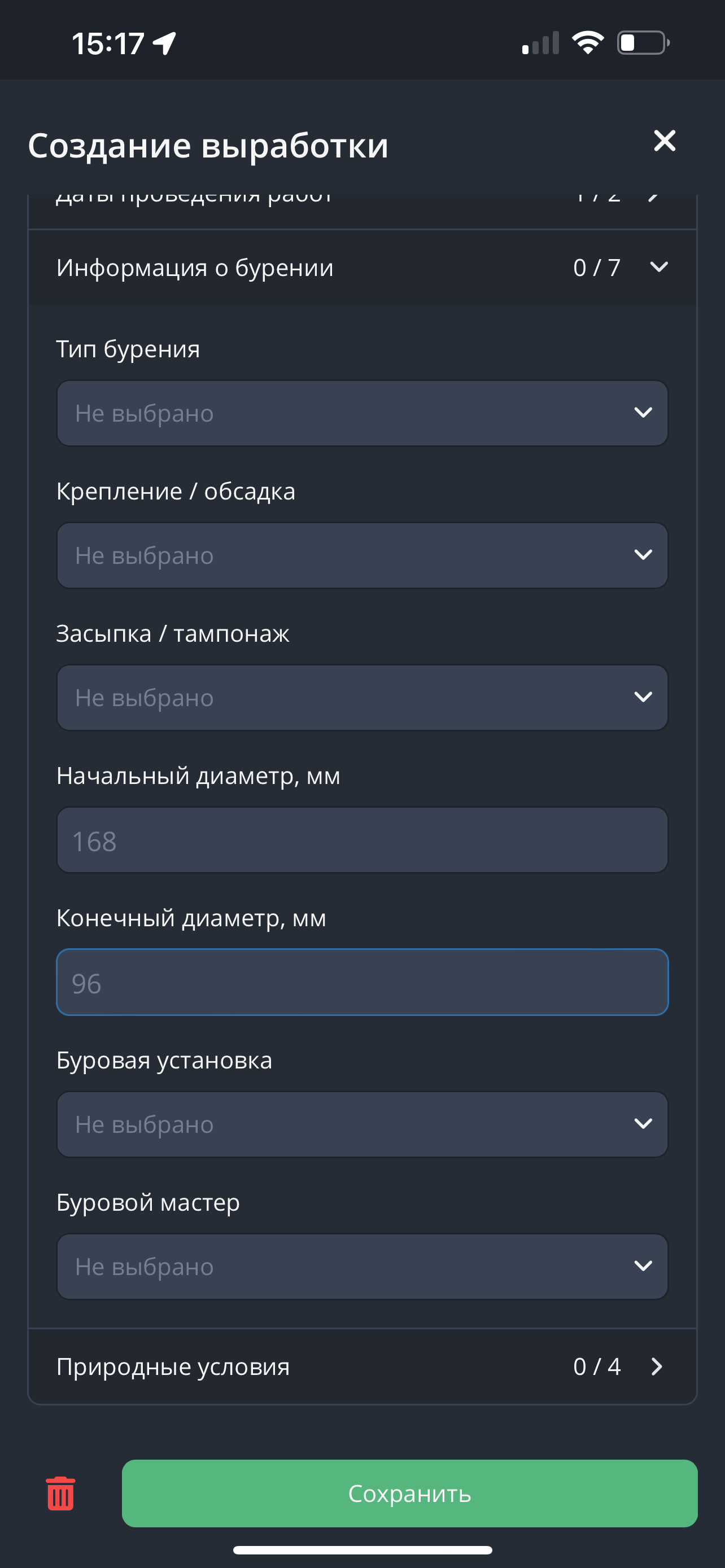This screenshot has width=725, height=1568.
Task: Open the Буровой мастер dropdown
Action: [x=362, y=1267]
